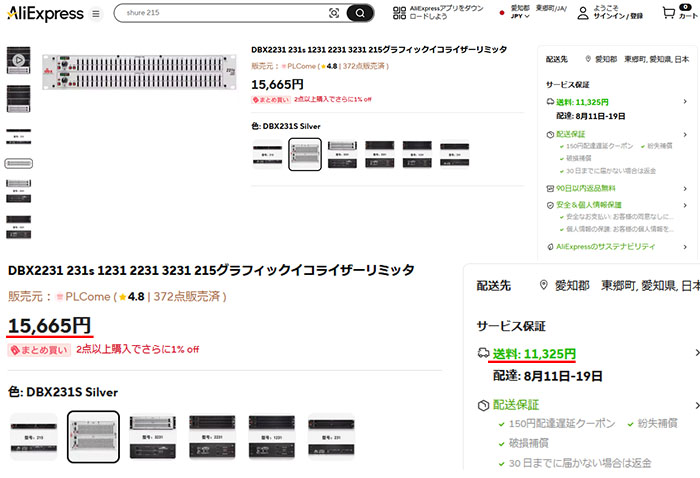
Task: Select enlarged 型号: 231 swatch
Action: point(331,437)
